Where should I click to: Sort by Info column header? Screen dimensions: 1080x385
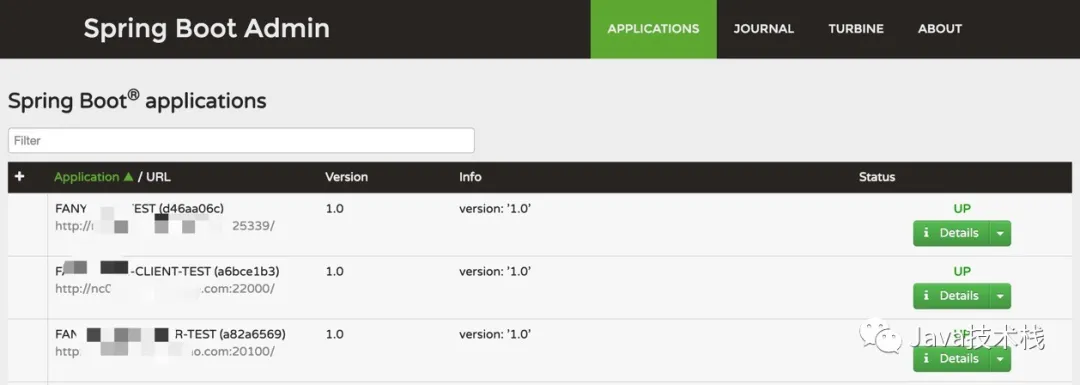(470, 177)
